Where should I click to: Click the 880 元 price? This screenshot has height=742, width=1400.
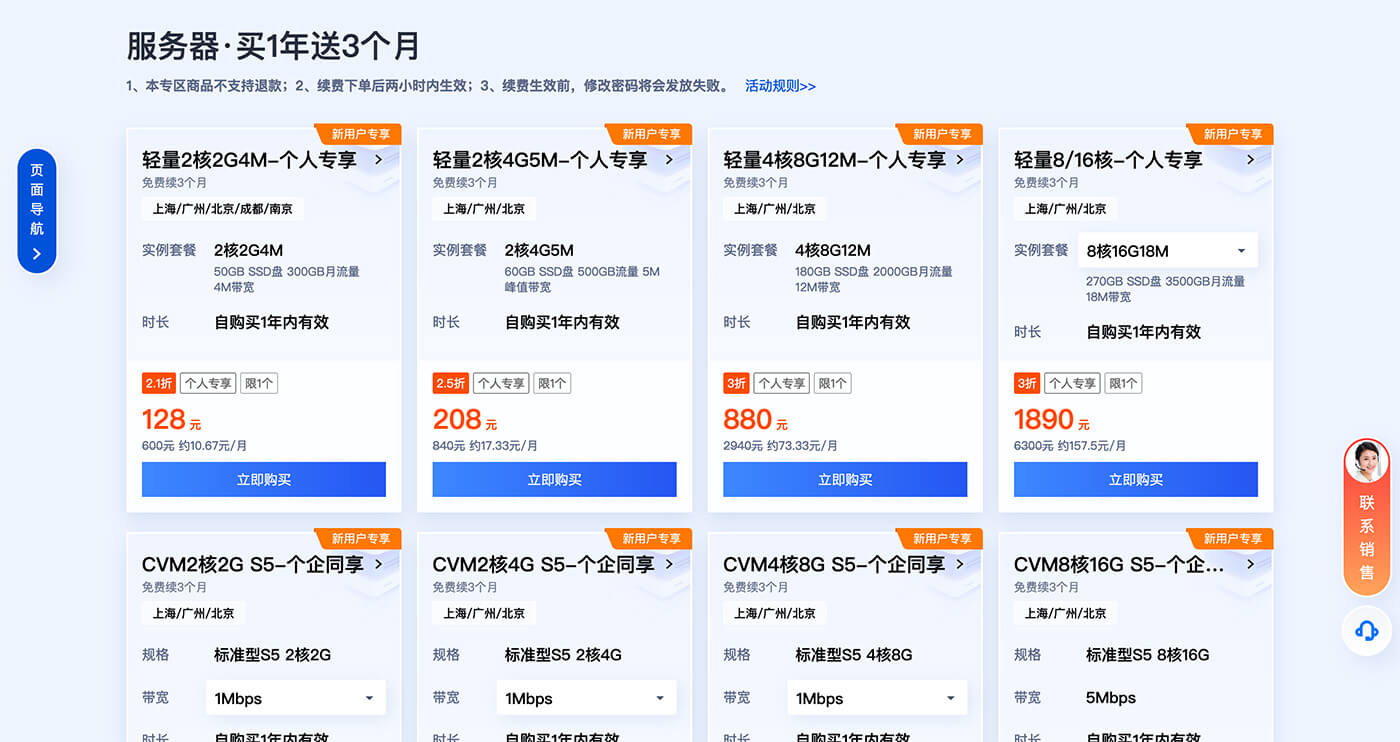756,420
